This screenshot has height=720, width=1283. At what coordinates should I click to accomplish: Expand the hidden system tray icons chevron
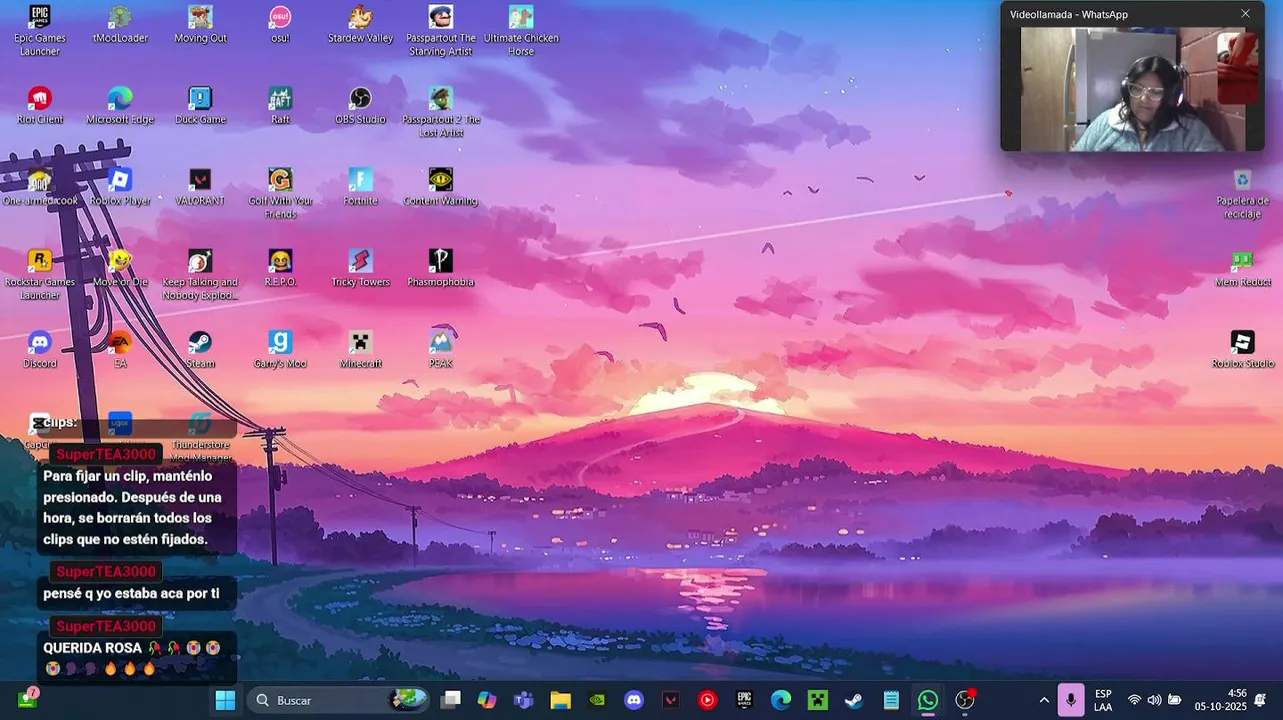[1044, 700]
